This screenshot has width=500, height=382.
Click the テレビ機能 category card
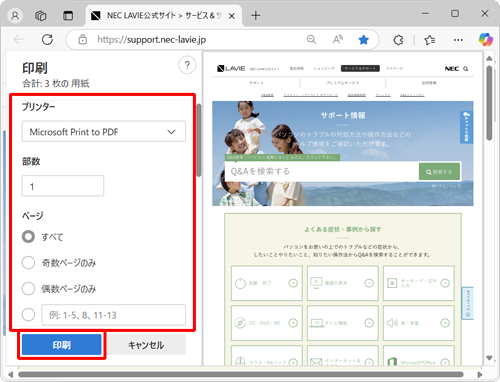click(343, 323)
